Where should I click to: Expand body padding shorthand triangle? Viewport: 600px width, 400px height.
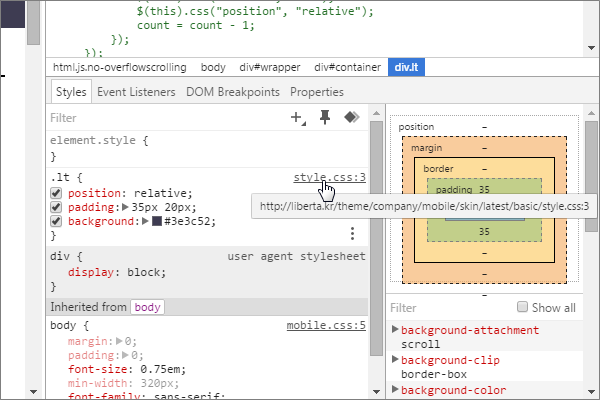click(125, 355)
